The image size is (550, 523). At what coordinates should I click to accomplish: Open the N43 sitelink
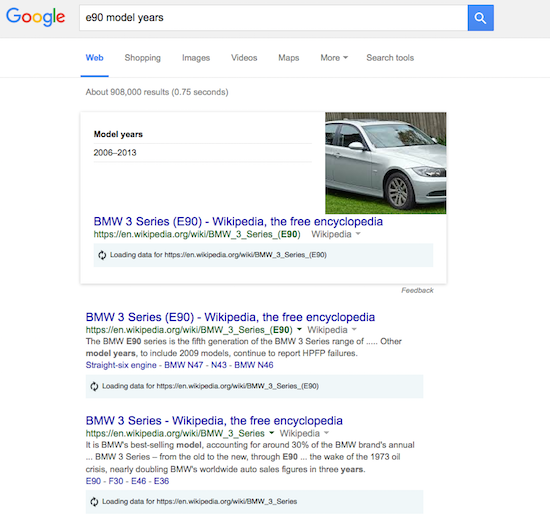point(219,365)
